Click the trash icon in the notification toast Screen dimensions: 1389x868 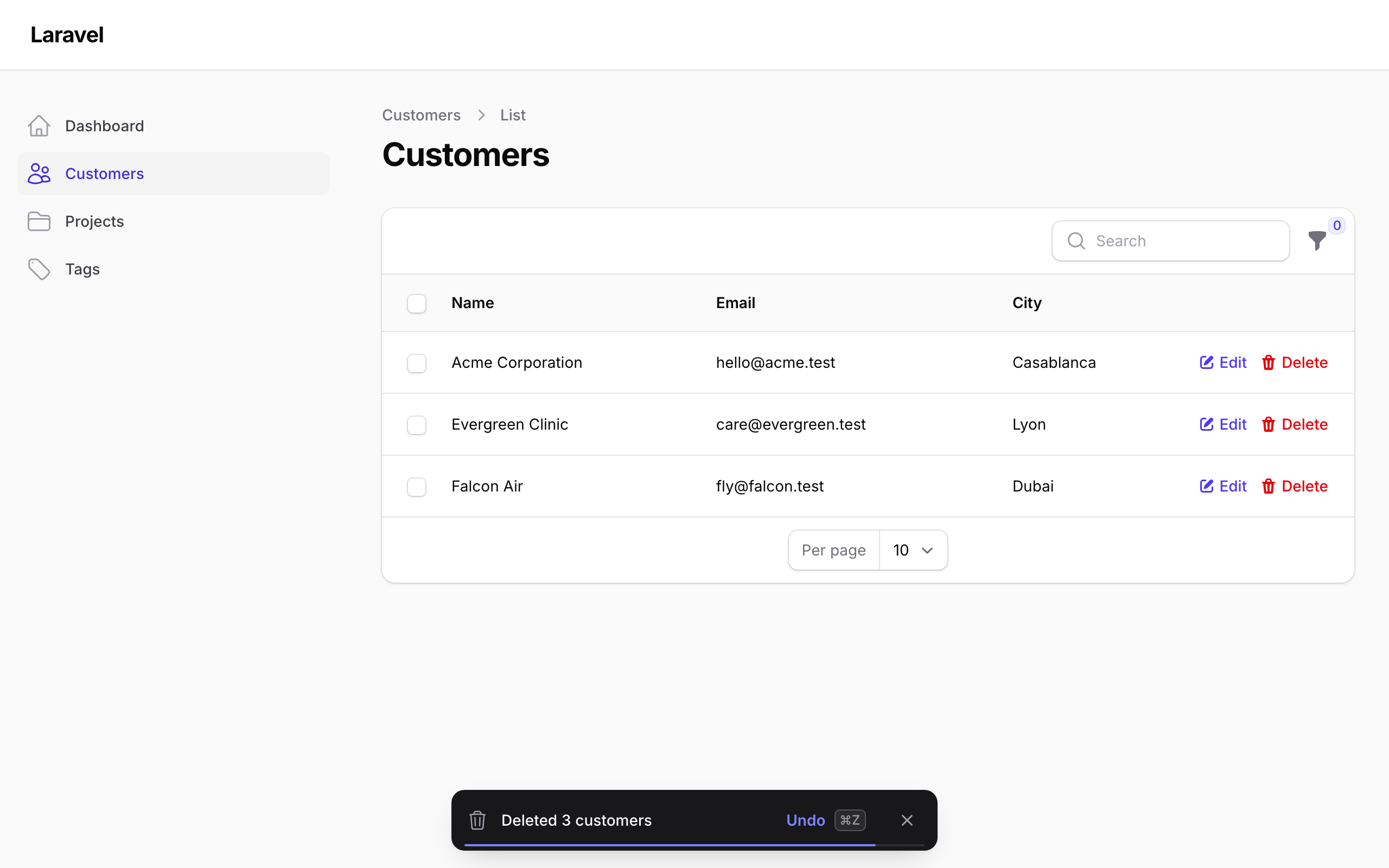[x=477, y=820]
